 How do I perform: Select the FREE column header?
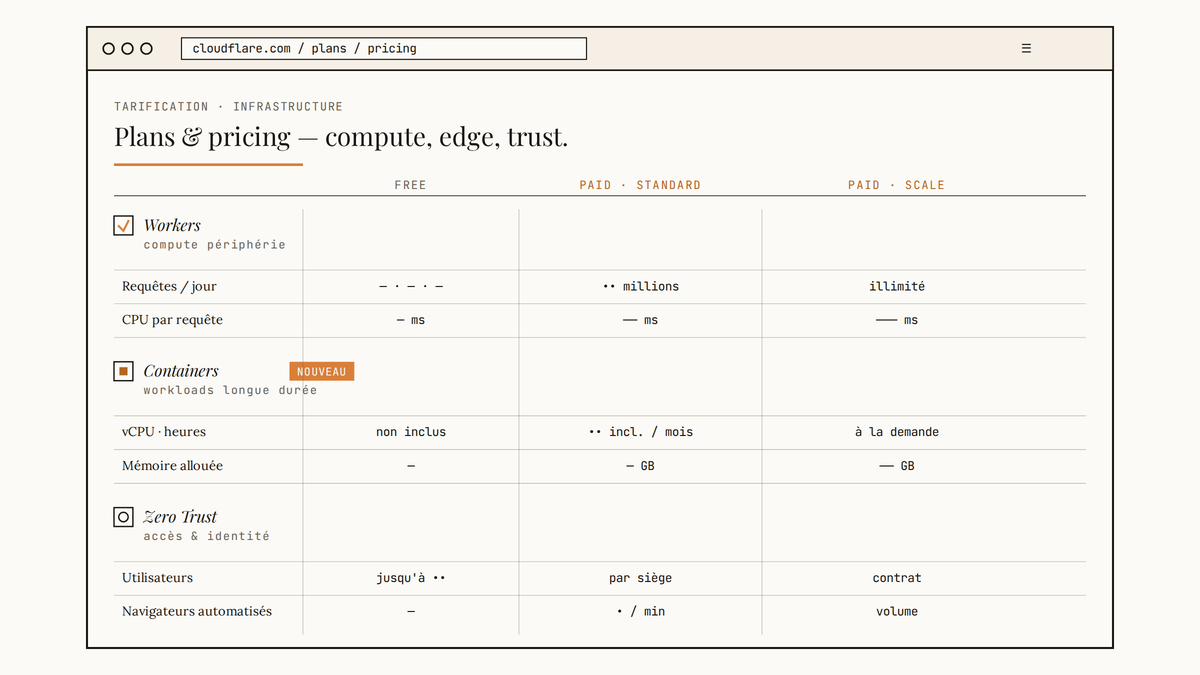click(410, 185)
